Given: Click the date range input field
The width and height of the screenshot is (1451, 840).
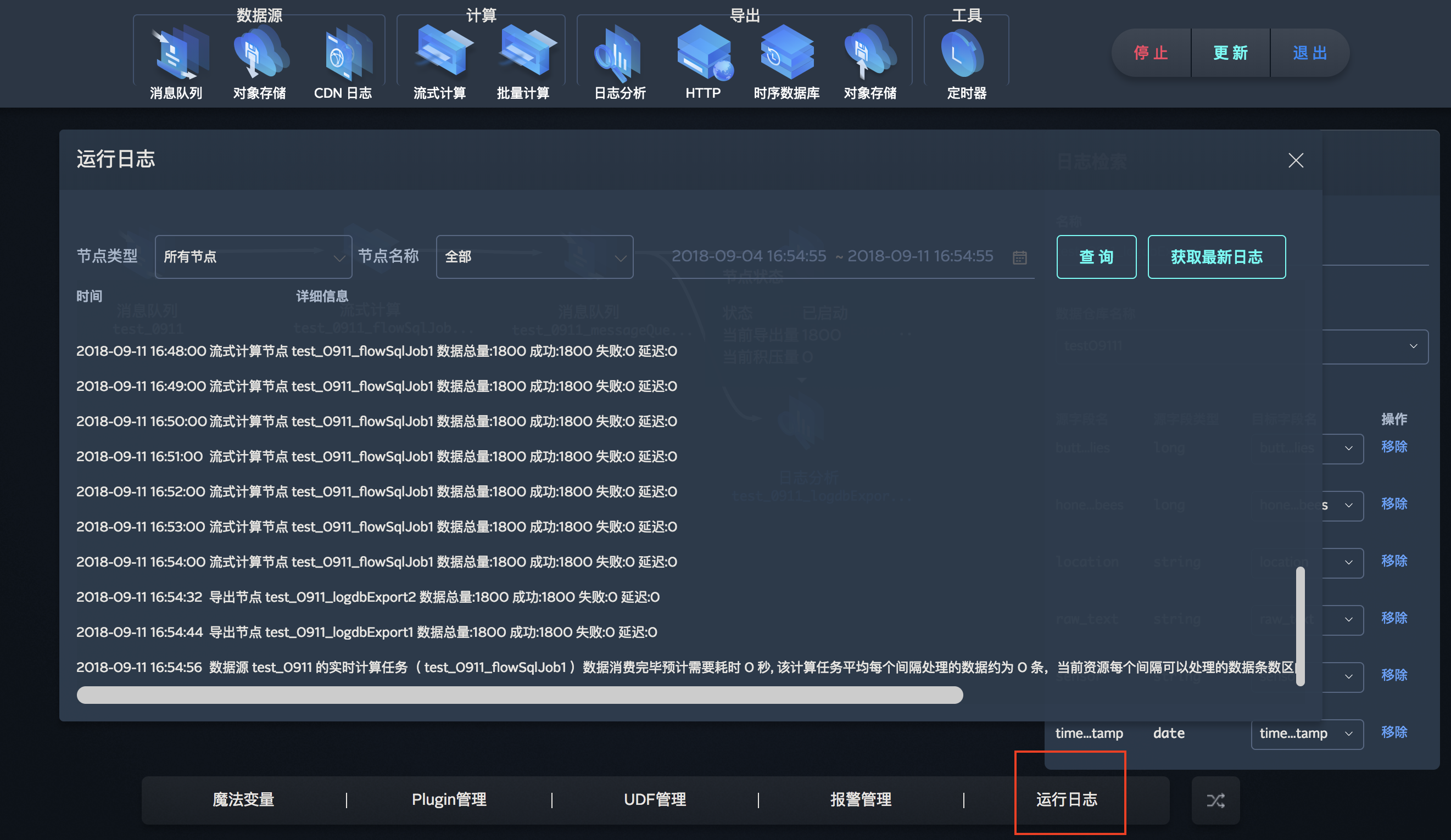Looking at the screenshot, I should coord(852,257).
